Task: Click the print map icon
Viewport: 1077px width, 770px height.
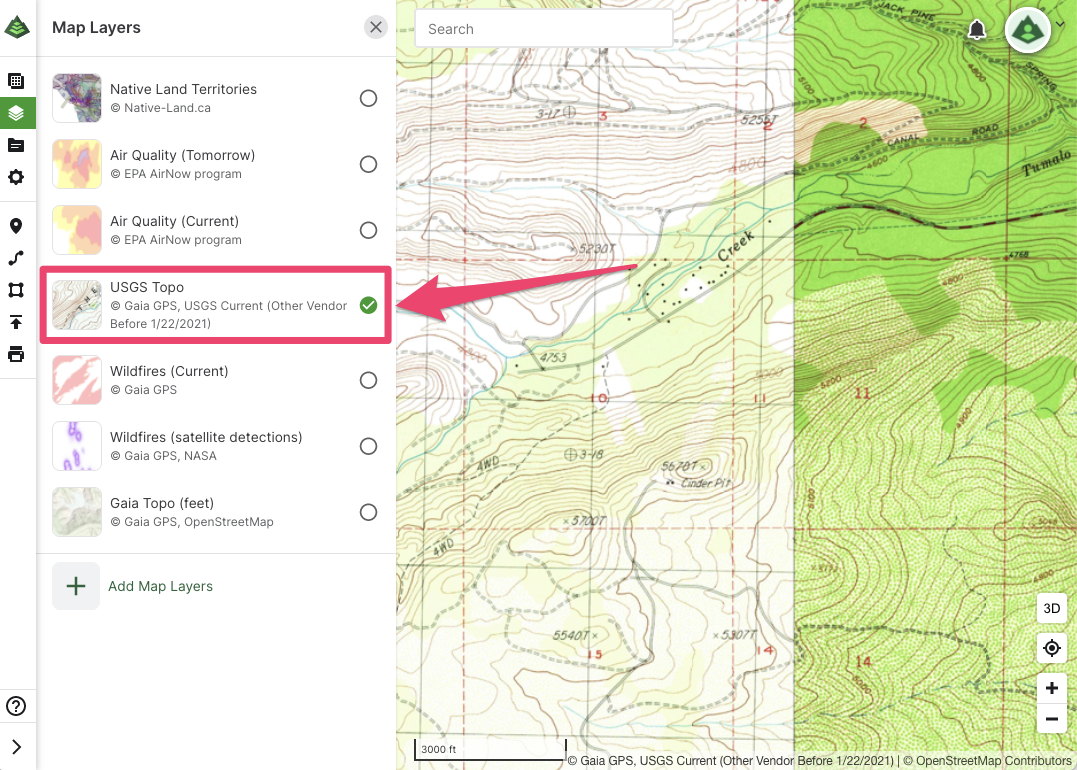Action: pos(16,354)
